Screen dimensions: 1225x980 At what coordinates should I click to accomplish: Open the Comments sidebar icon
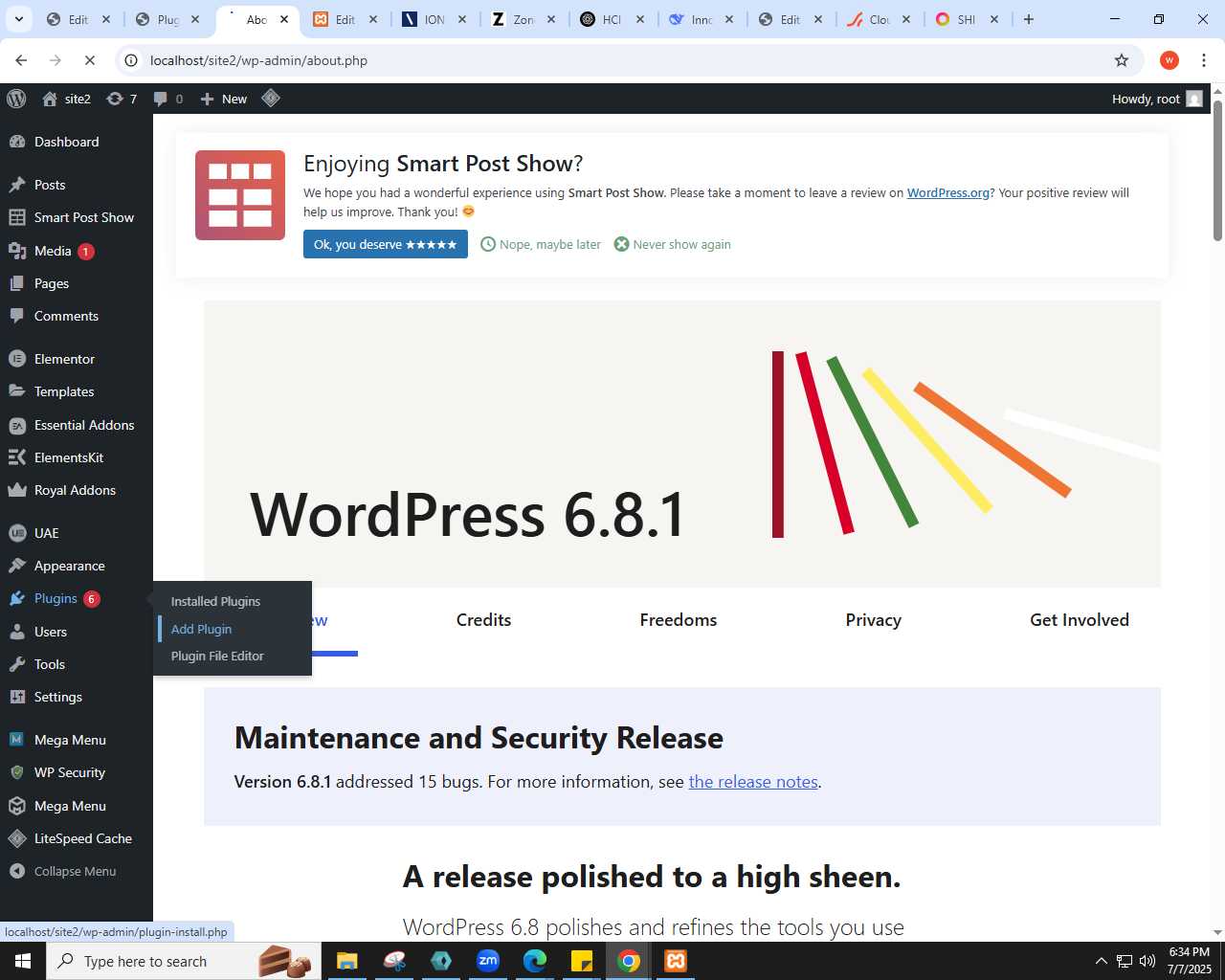(17, 316)
